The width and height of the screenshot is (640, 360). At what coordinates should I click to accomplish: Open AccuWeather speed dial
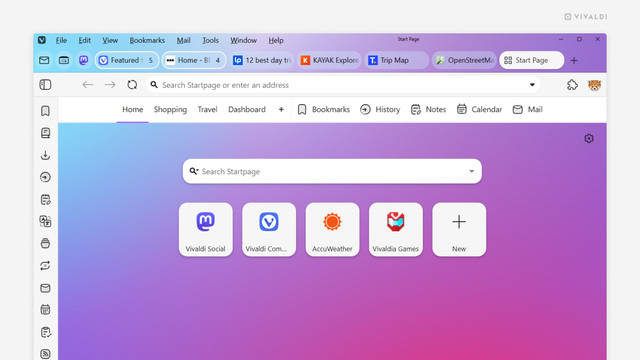(332, 229)
